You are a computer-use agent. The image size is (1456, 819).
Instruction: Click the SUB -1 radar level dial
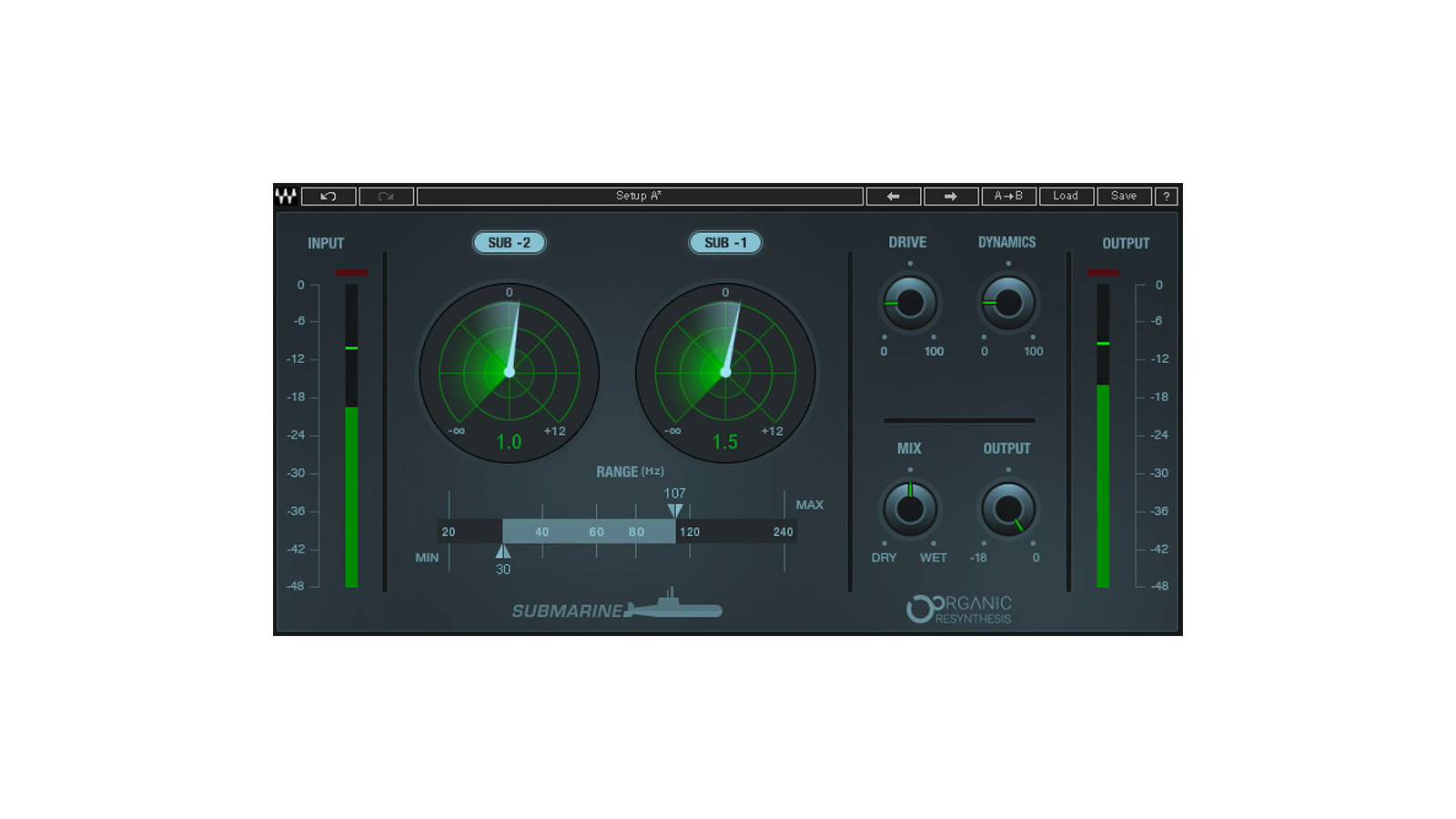725,372
